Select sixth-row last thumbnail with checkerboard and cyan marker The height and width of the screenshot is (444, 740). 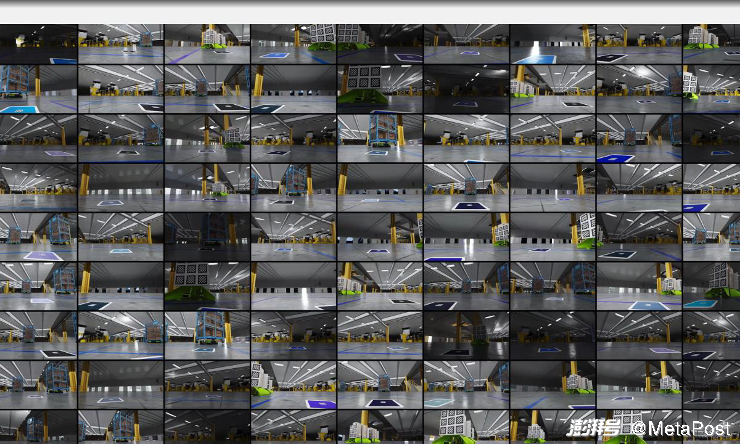711,286
